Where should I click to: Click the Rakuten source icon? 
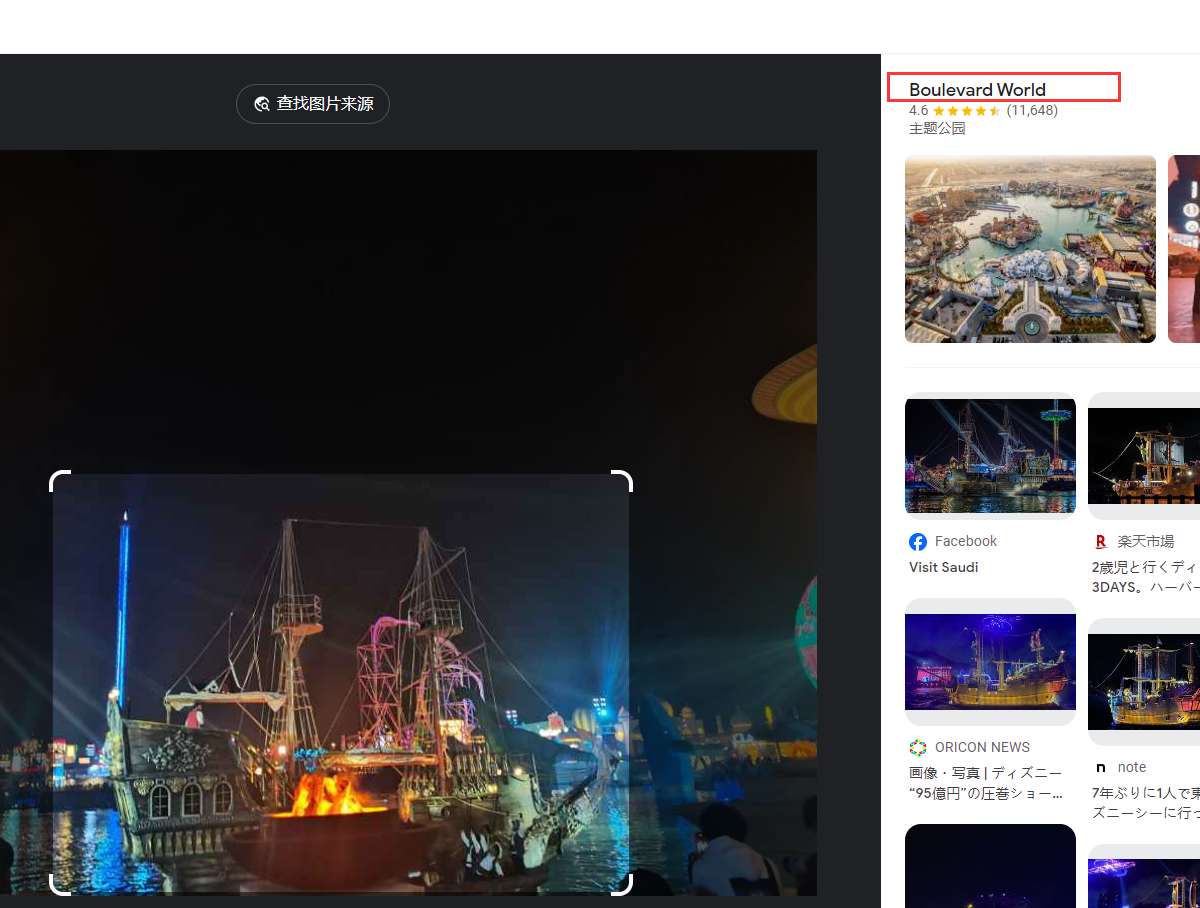tap(1101, 542)
